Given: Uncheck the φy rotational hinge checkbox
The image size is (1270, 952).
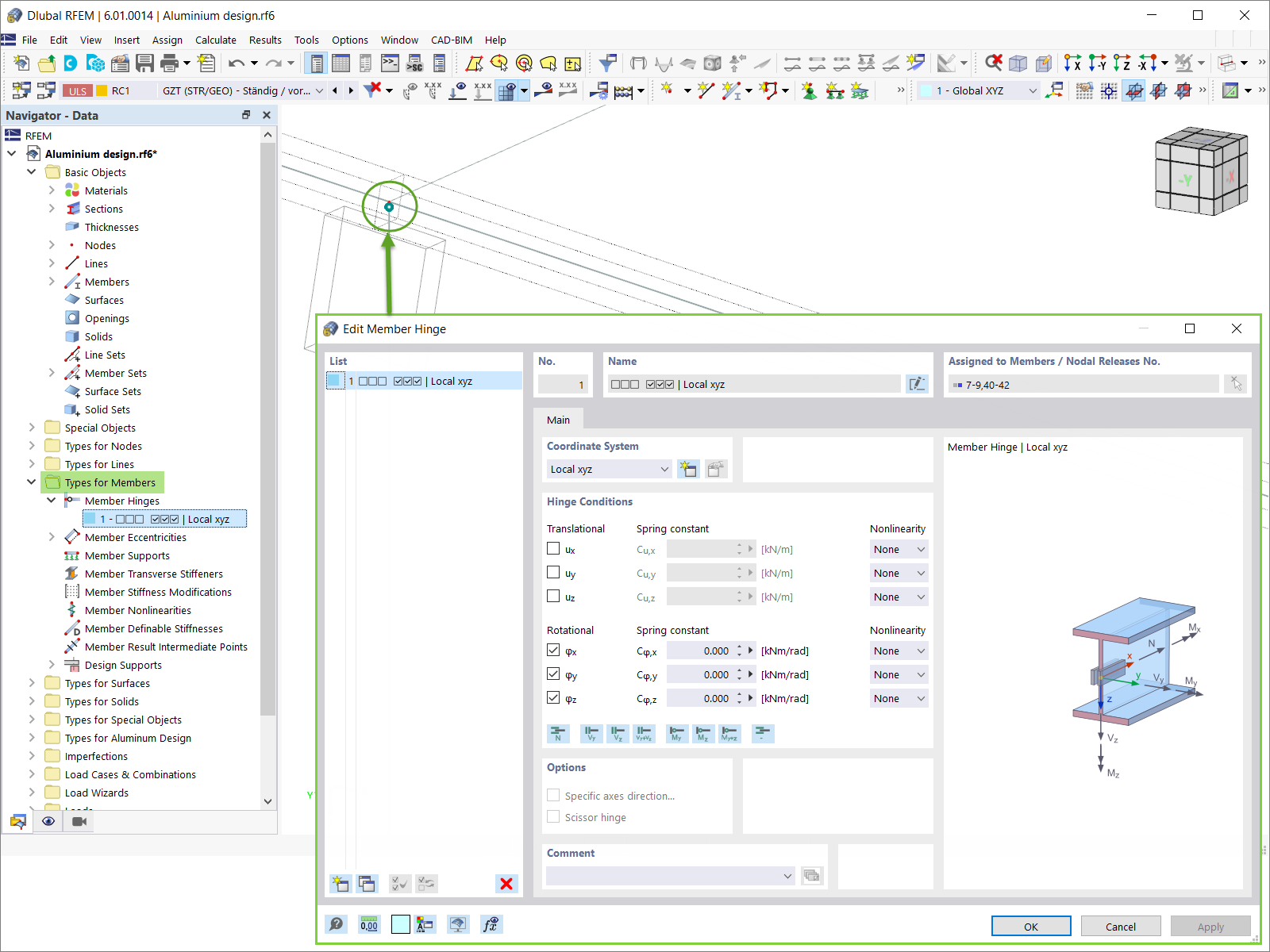Looking at the screenshot, I should point(553,674).
